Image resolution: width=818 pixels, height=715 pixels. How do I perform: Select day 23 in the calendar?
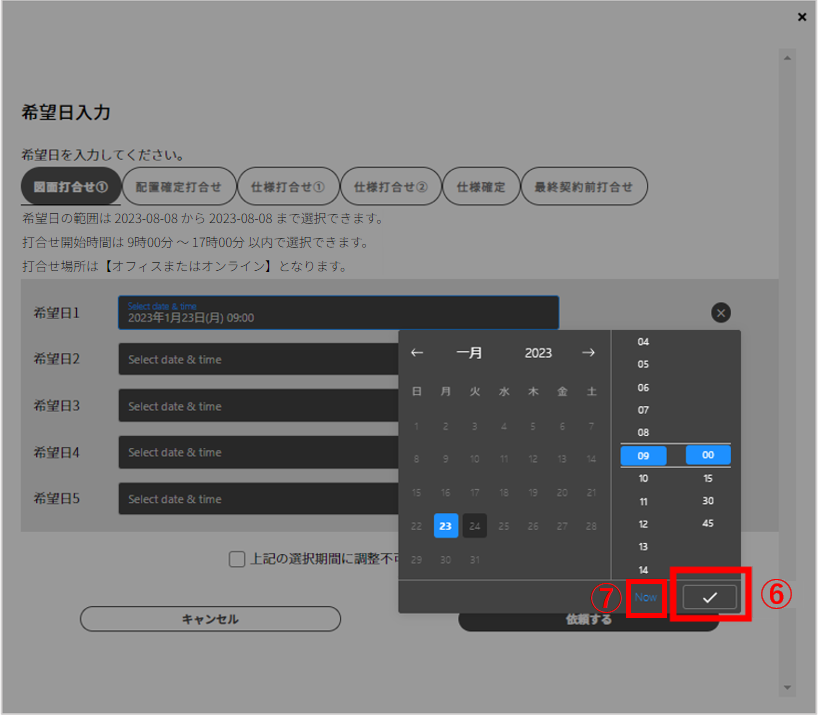pos(446,526)
